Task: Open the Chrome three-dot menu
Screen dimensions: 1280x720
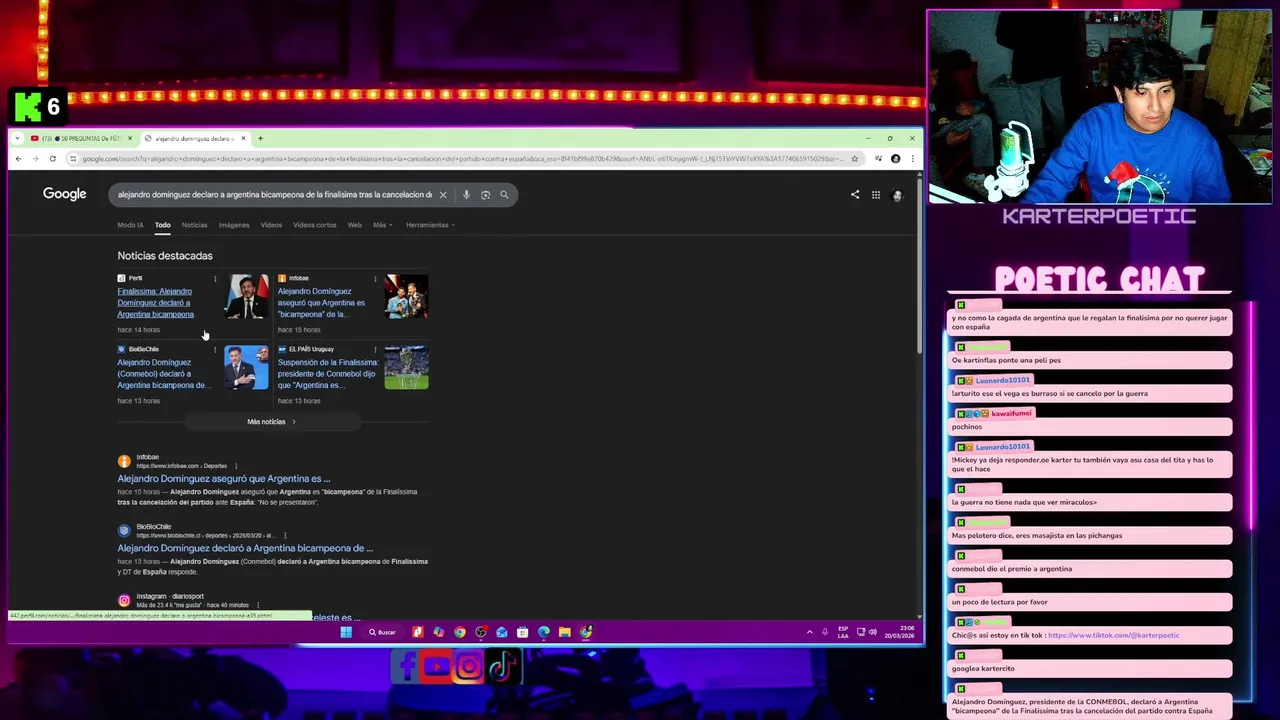Action: (911, 158)
